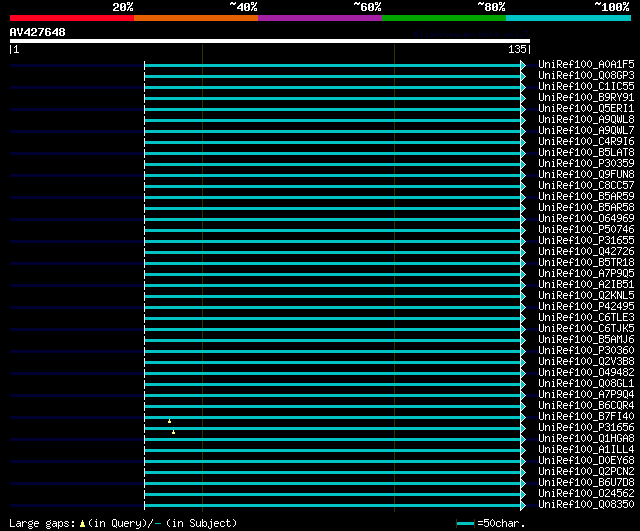640x531 pixels.
Task: Click the cyan alignment bar for UniRef100_Q42726
Action: point(333,252)
